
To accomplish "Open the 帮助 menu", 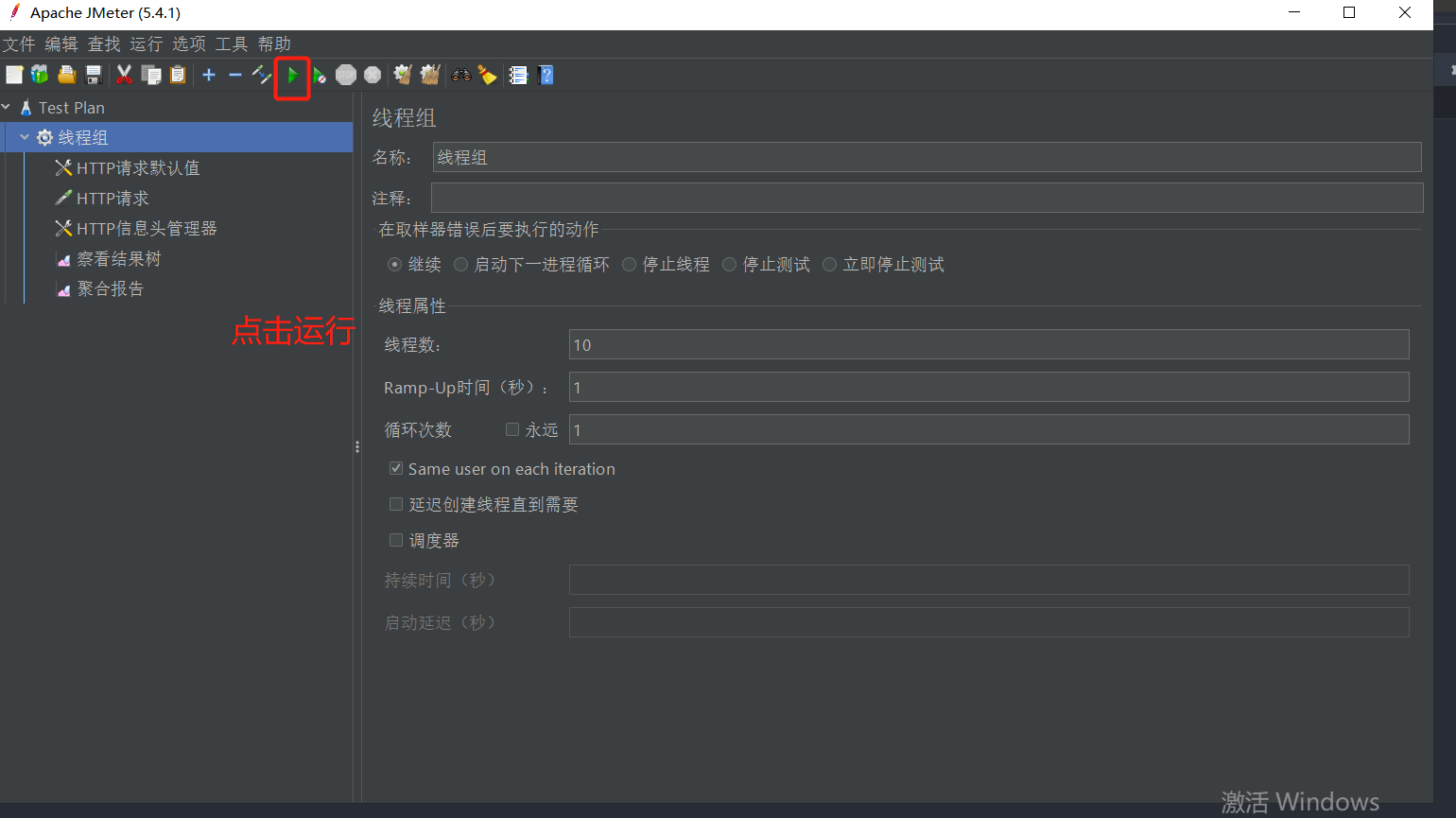I will click(274, 44).
